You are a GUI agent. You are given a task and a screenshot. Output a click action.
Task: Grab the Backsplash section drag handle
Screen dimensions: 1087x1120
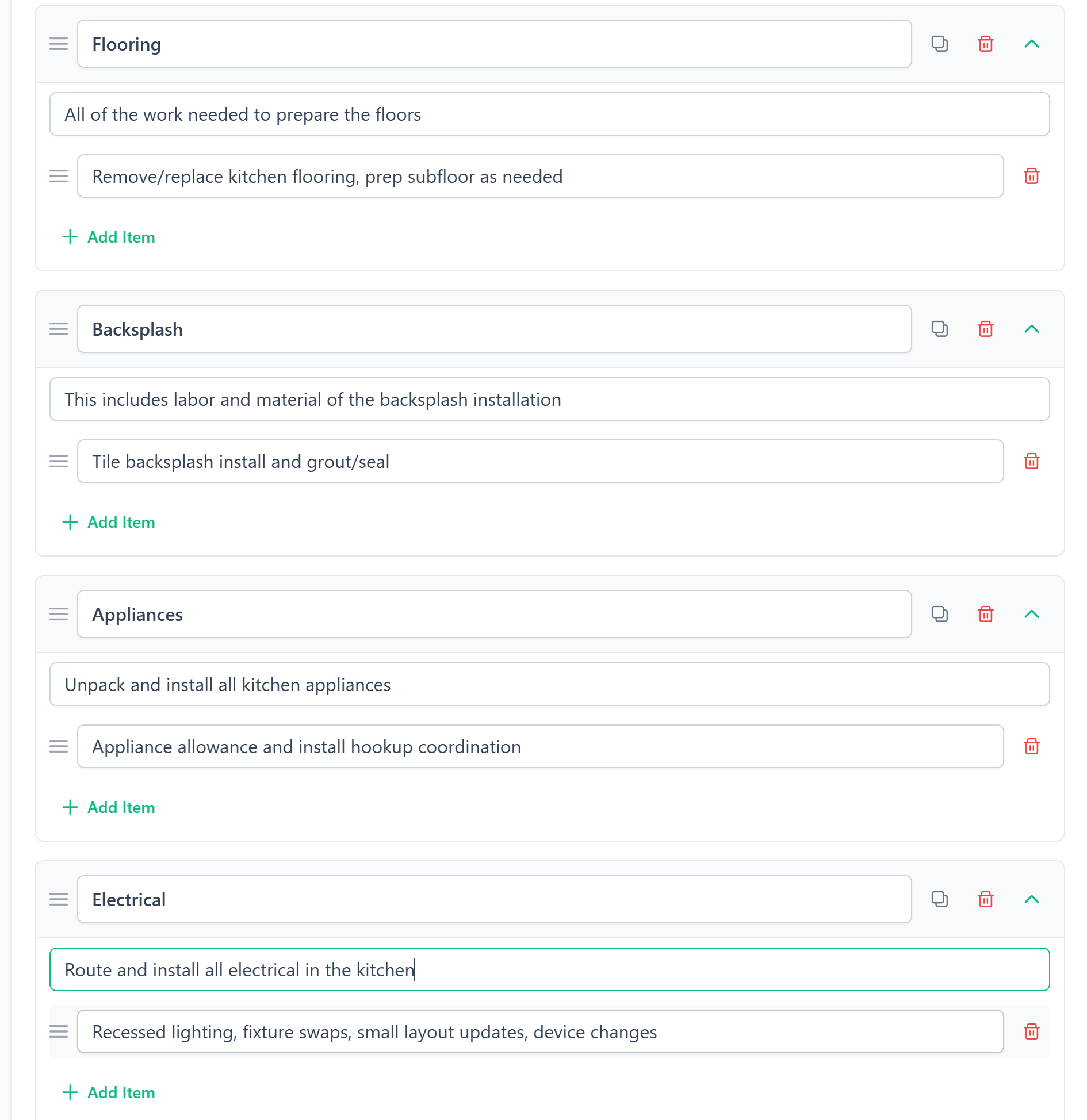coord(59,329)
